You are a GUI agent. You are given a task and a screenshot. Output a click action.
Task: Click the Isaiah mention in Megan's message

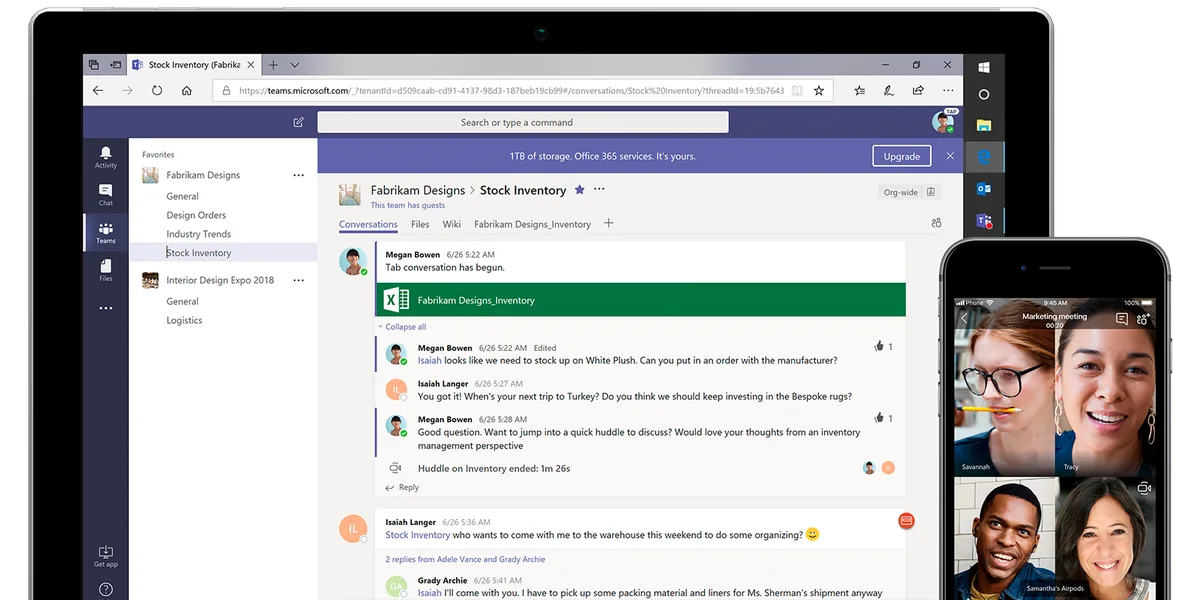coord(429,360)
